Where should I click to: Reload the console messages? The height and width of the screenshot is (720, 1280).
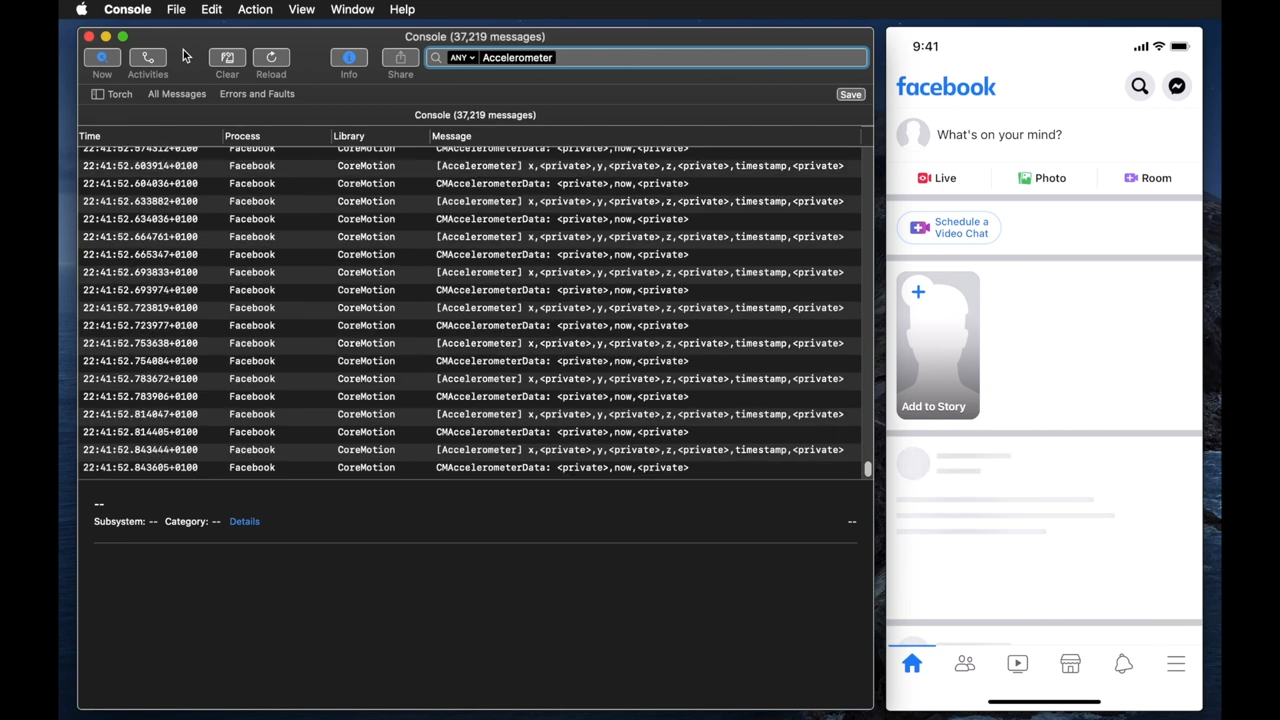[271, 58]
